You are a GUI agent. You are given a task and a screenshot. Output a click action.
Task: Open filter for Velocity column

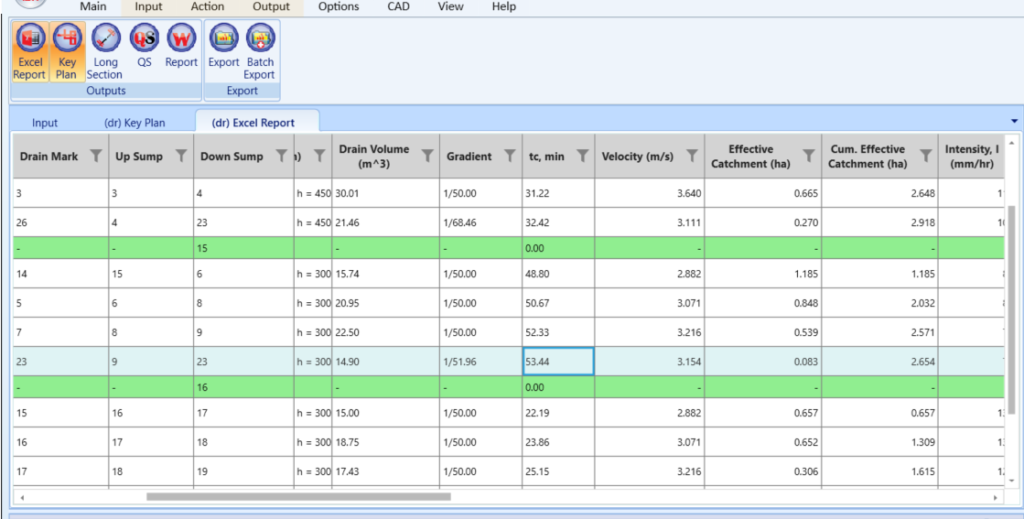692,155
